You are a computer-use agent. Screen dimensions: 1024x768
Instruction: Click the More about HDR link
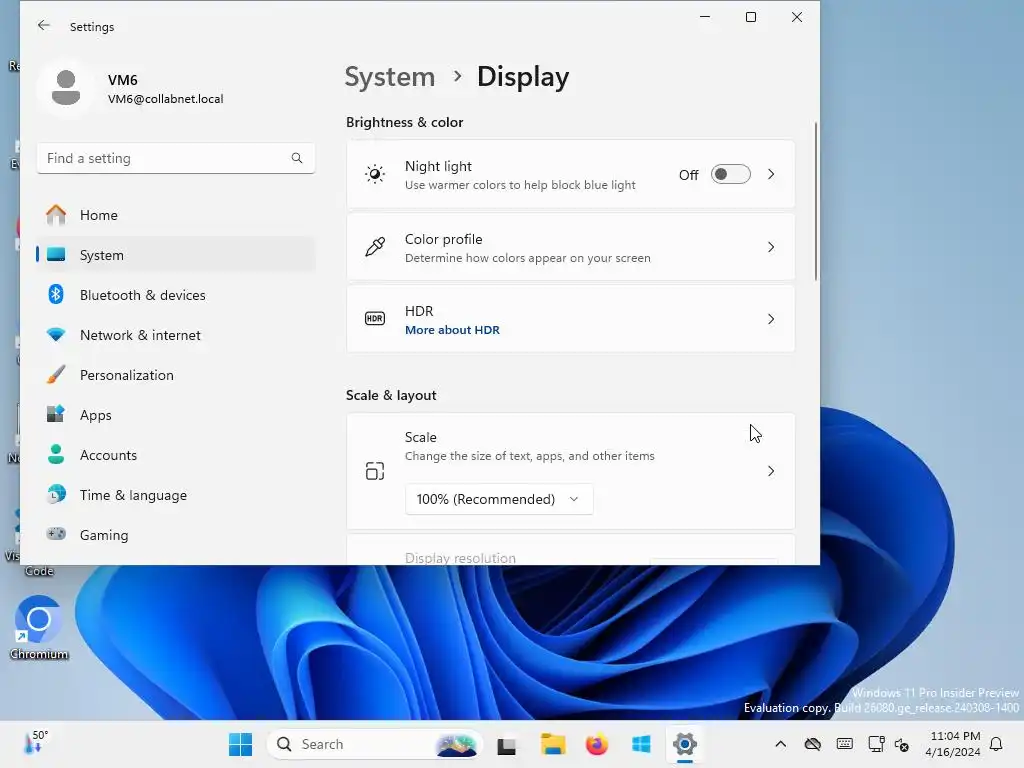point(452,330)
